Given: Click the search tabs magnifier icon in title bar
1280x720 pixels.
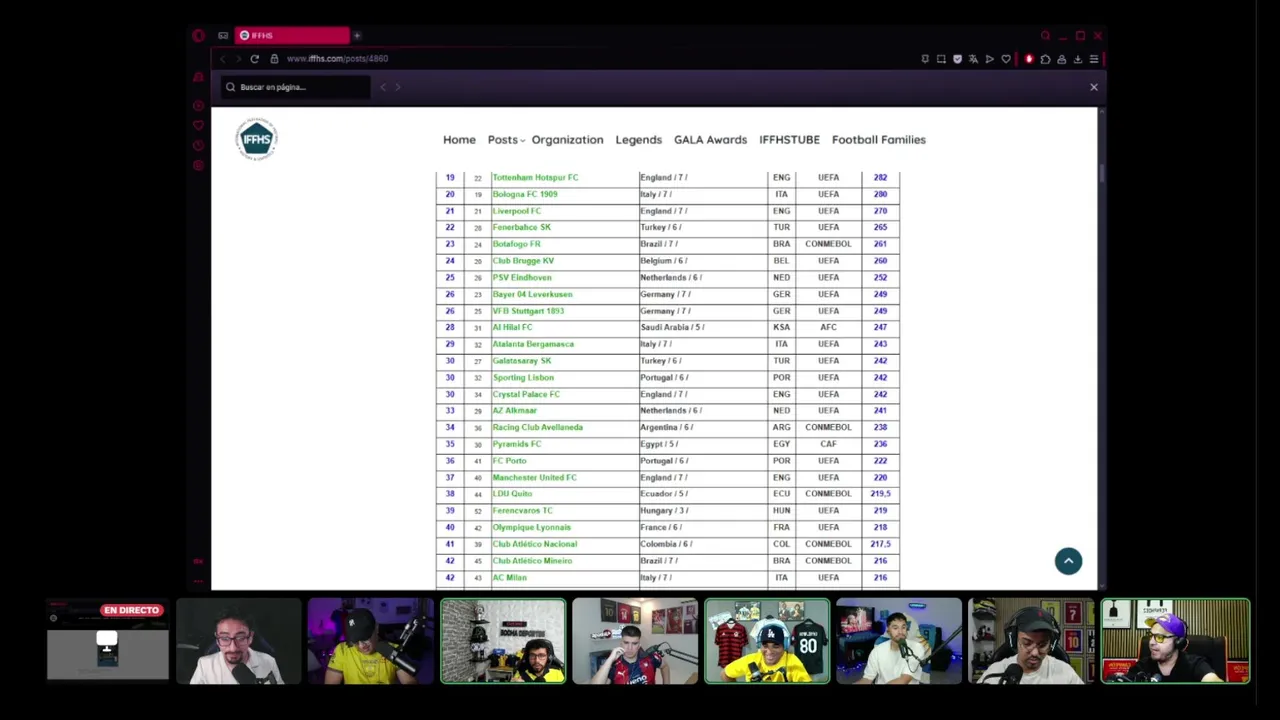Looking at the screenshot, I should (x=1045, y=36).
